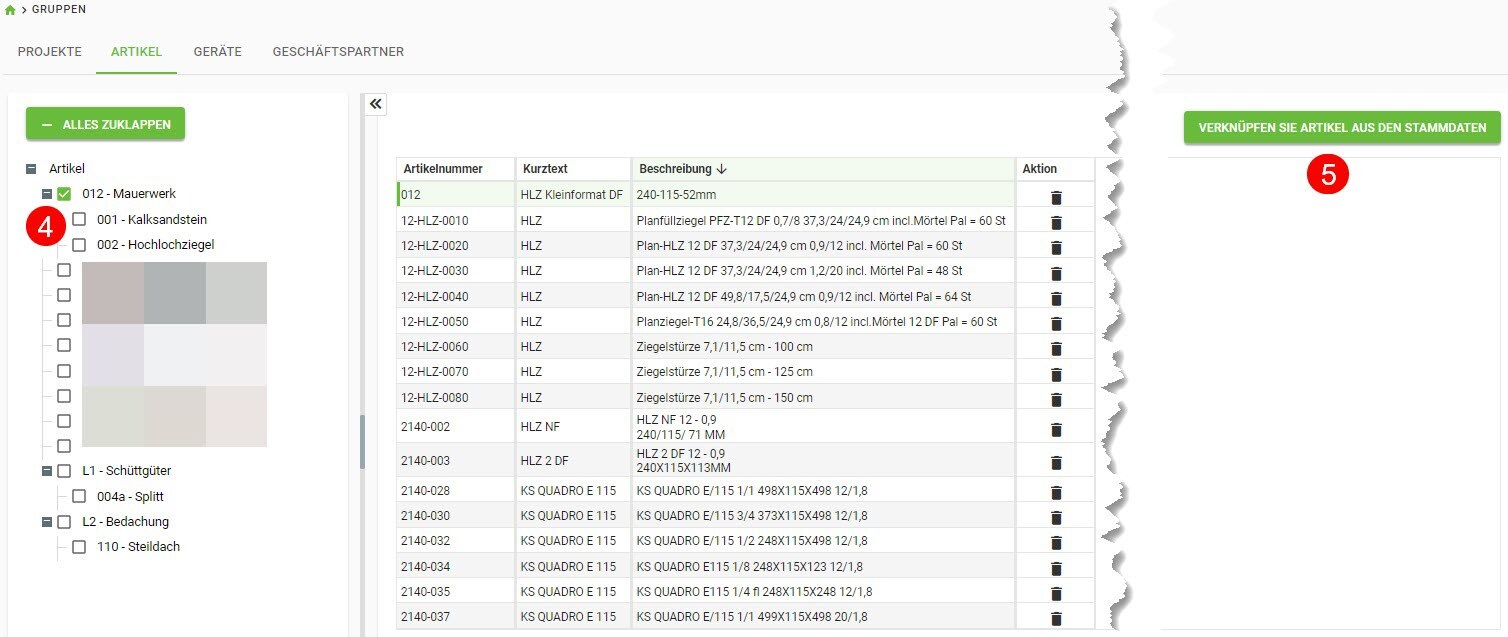Uncheck the 012 - Mauerwerk checkbox
This screenshot has height=637, width=1508.
(x=64, y=194)
